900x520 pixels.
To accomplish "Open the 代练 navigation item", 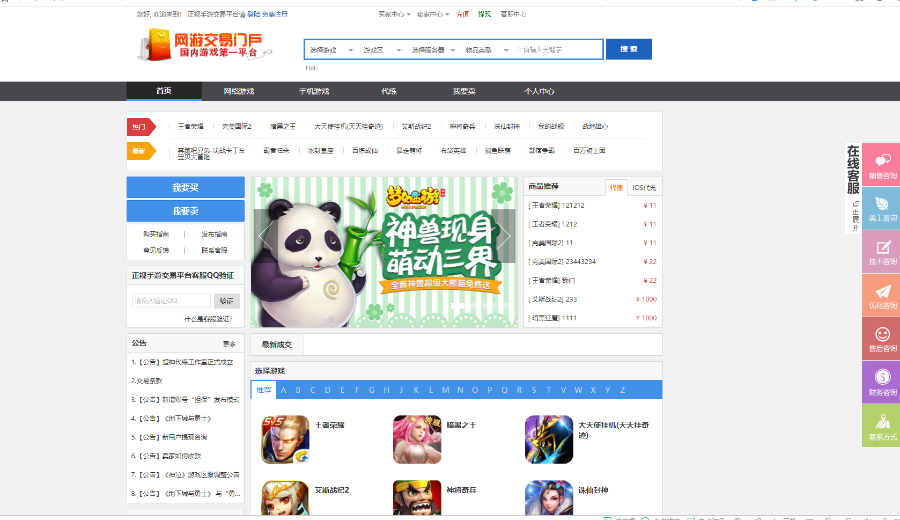I will coord(389,91).
